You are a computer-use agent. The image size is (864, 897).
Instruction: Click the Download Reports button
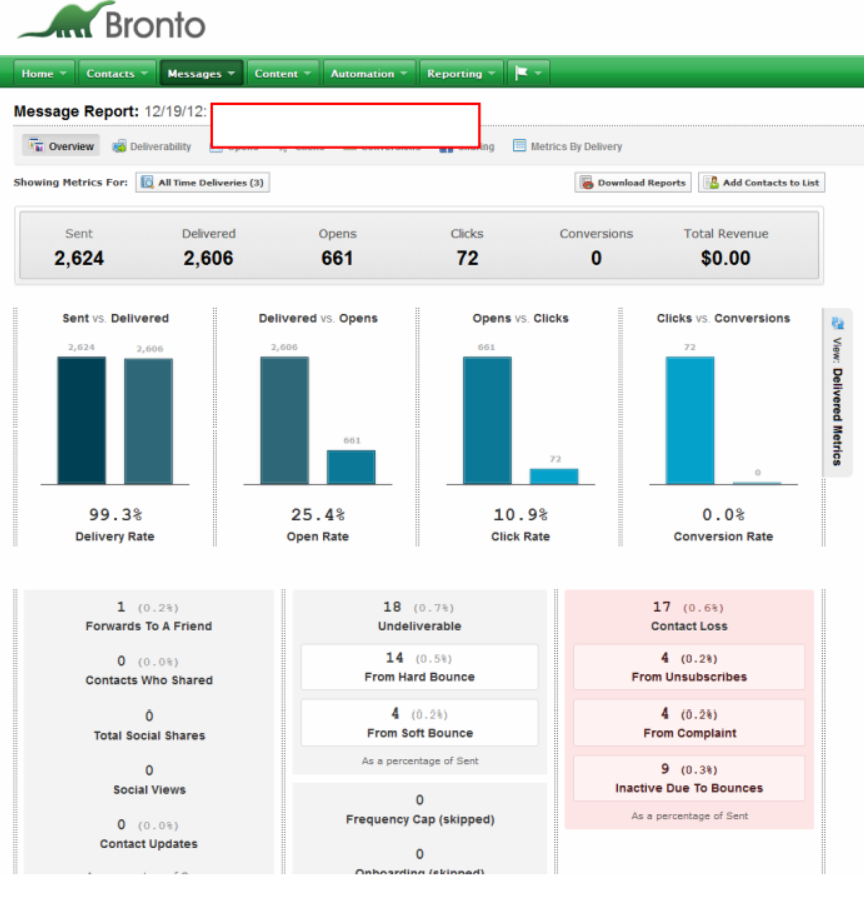641,183
